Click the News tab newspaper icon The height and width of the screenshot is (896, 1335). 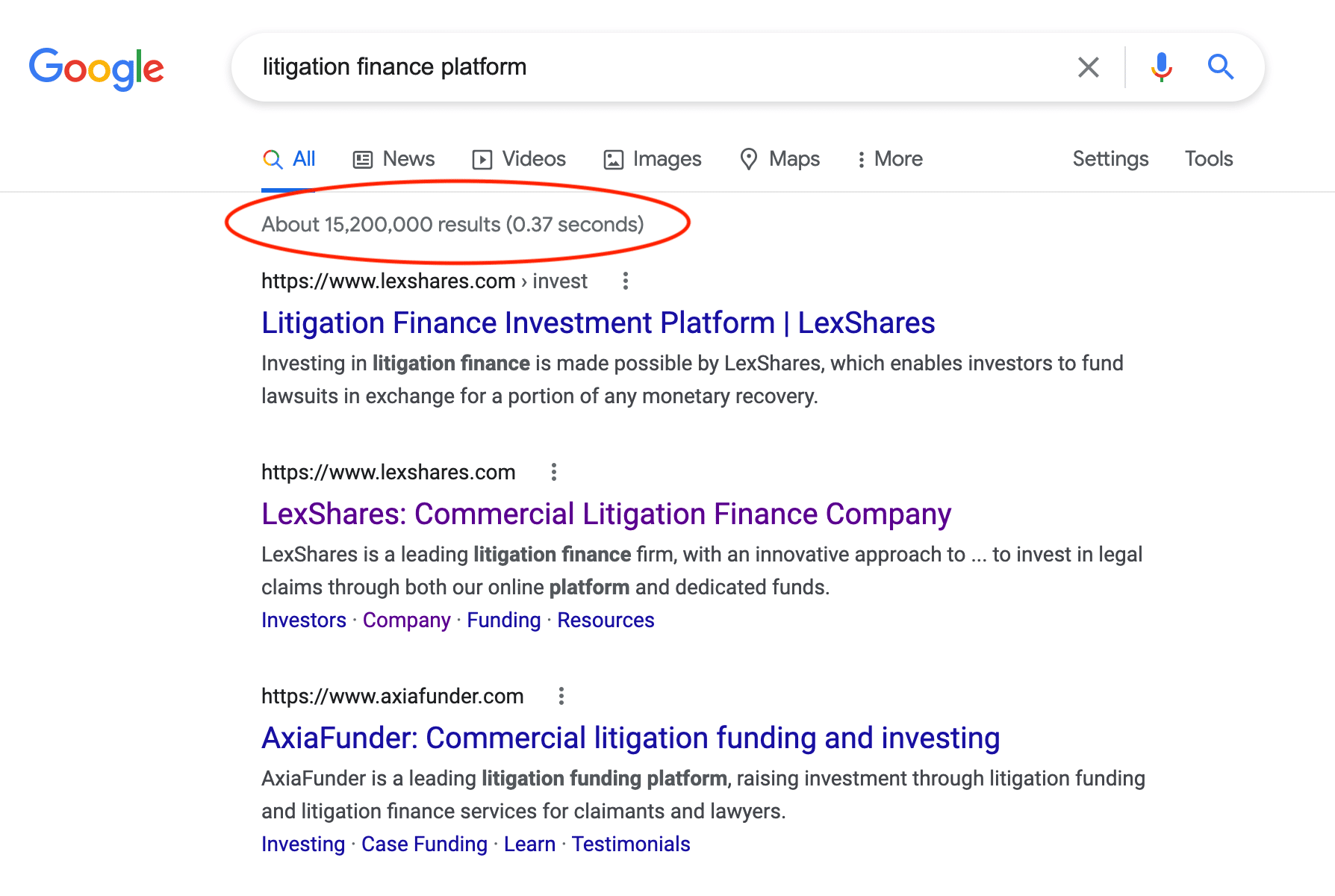pos(363,160)
